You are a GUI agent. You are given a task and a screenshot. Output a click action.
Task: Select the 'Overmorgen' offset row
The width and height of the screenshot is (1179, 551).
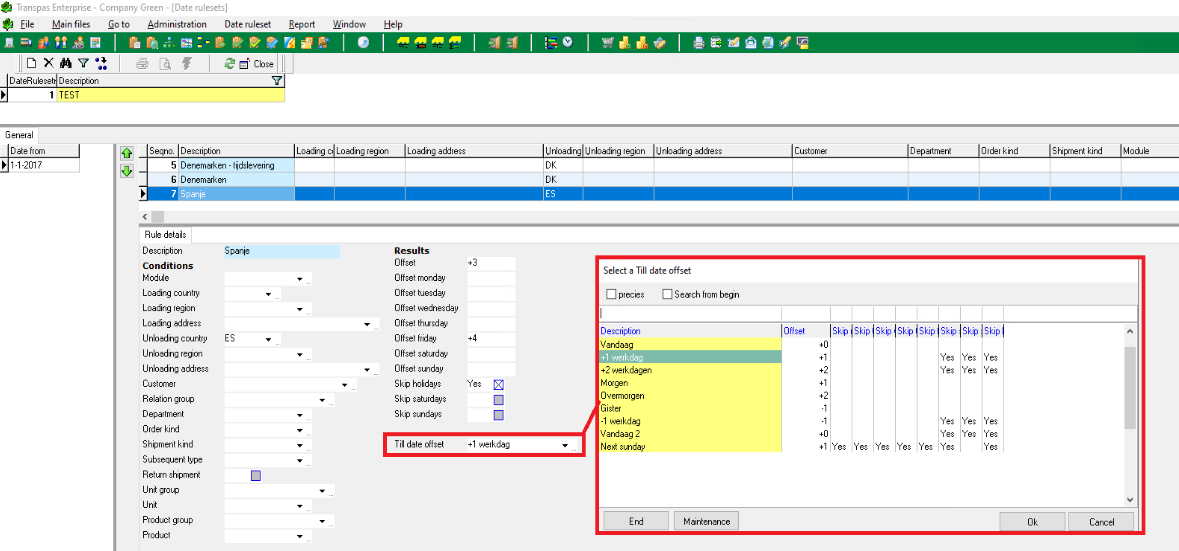pyautogui.click(x=690, y=396)
